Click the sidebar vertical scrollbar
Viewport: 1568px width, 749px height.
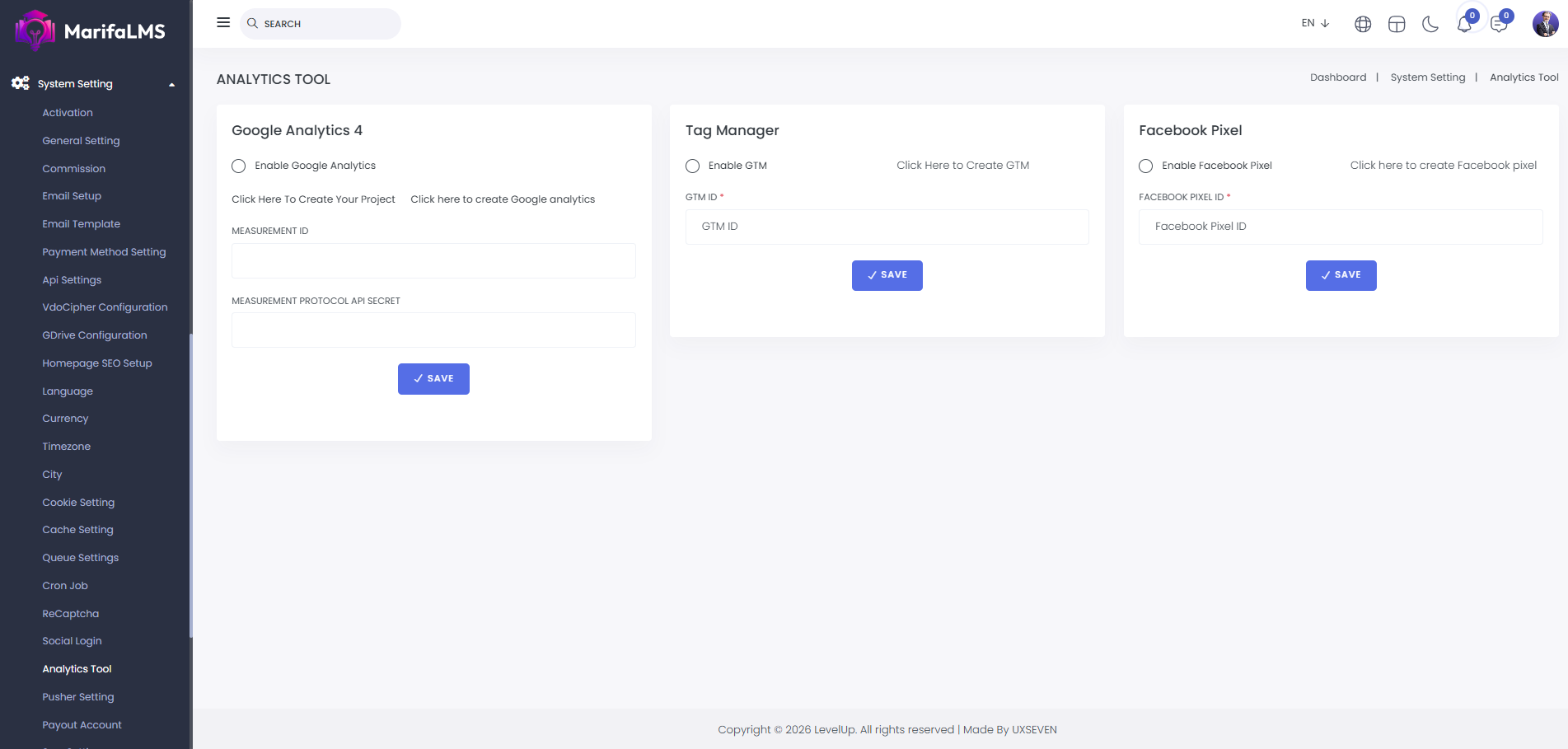(x=190, y=486)
